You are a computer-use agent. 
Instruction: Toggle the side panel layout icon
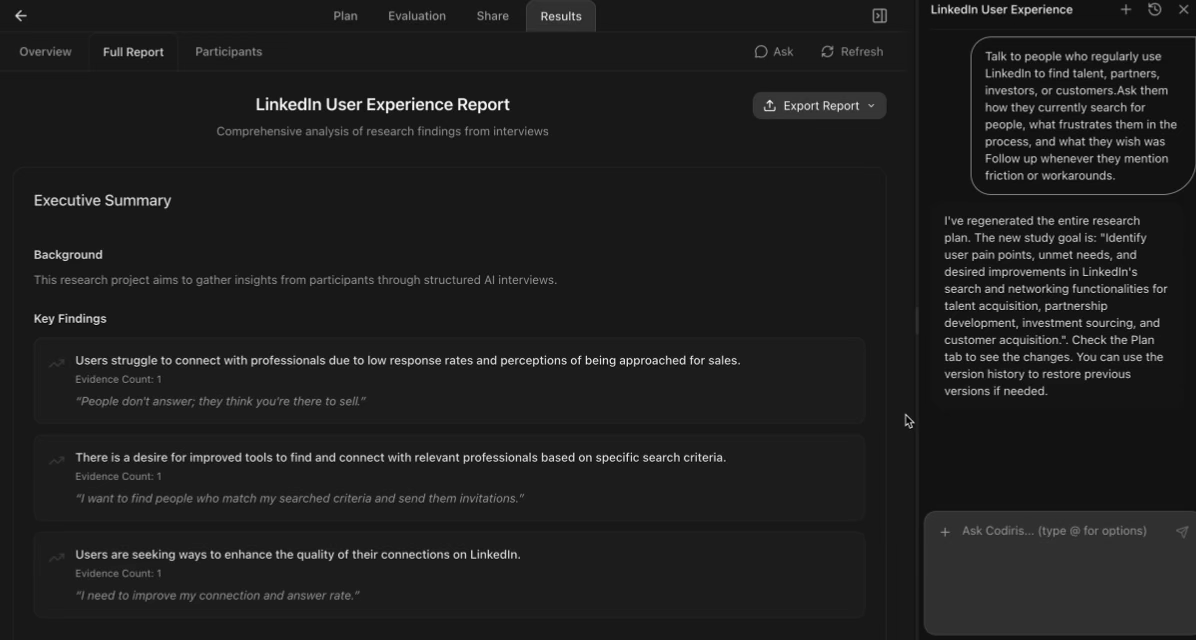point(879,15)
